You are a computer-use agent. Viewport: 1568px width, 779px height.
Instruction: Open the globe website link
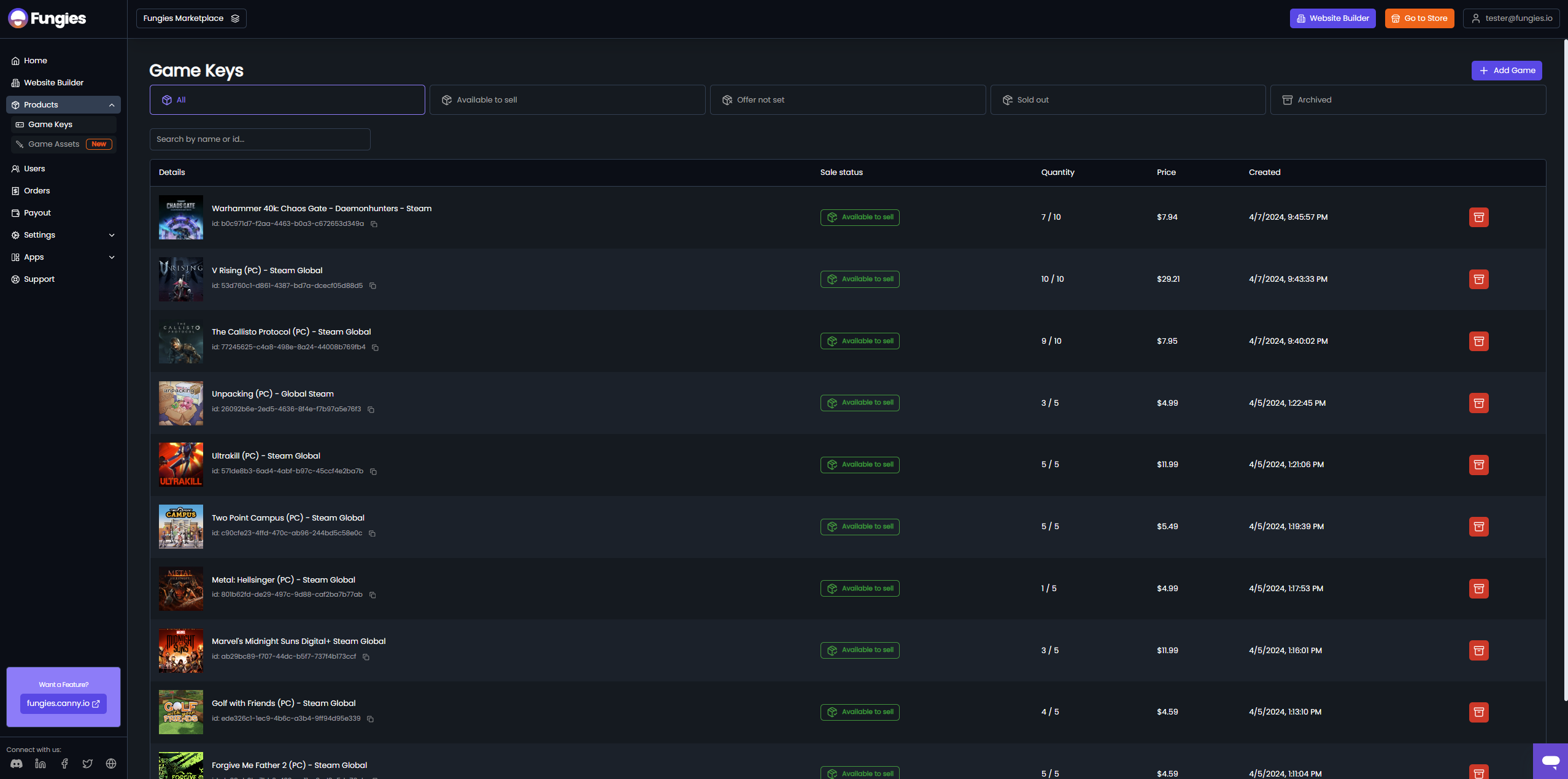[x=111, y=764]
